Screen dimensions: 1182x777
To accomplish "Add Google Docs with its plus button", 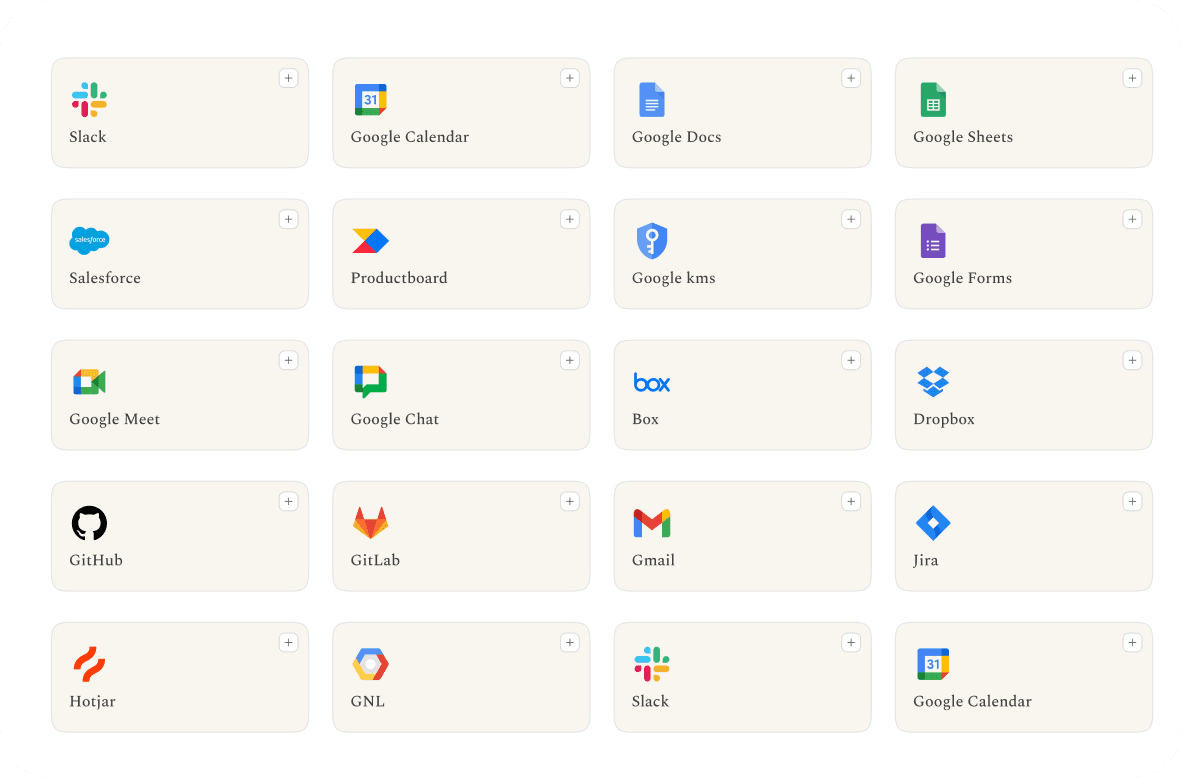I will [851, 78].
